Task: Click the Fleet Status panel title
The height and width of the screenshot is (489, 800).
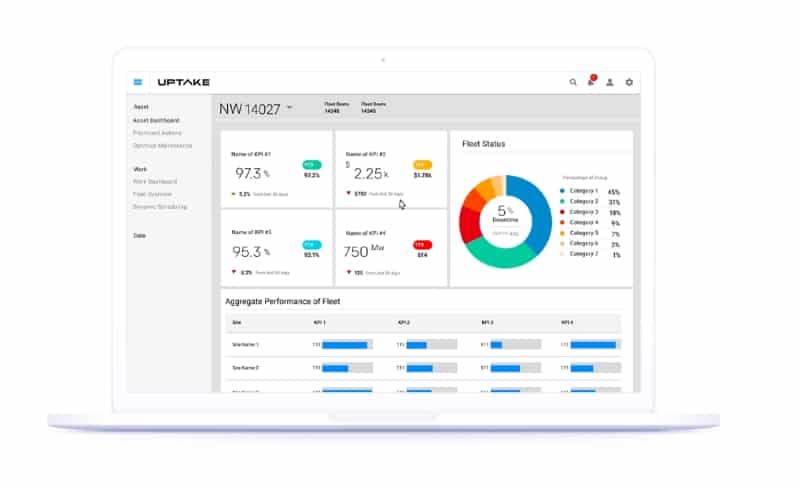Action: [483, 144]
